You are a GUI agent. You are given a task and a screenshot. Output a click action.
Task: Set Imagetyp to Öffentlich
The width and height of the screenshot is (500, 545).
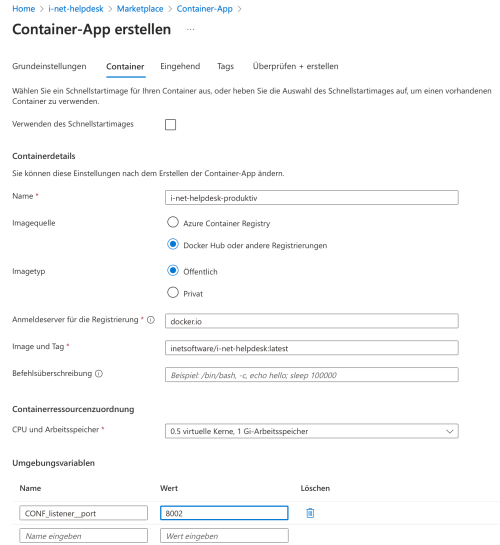coord(173,270)
